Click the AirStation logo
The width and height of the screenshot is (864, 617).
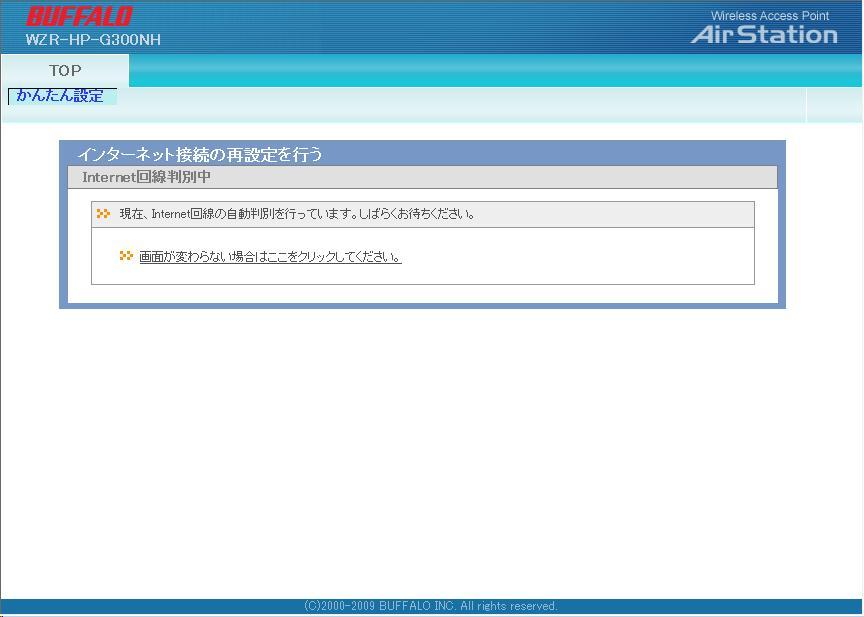coord(764,35)
